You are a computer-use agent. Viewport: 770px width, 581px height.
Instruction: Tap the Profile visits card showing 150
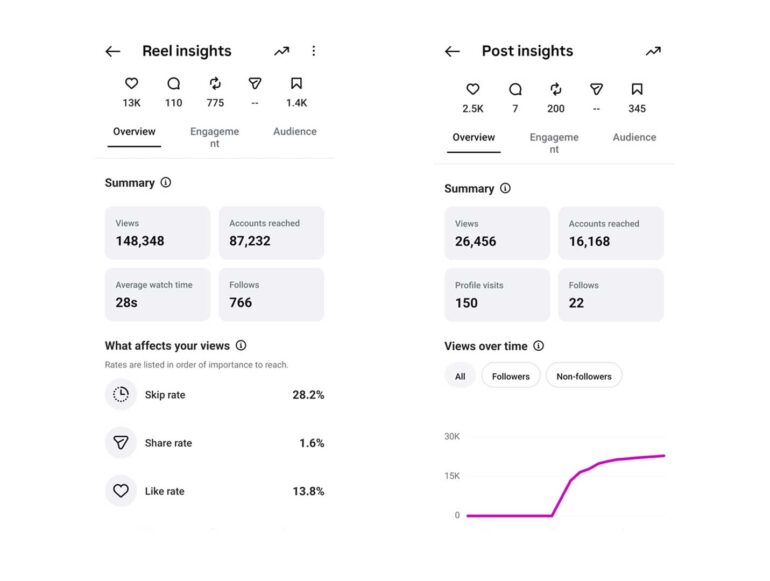pyautogui.click(x=497, y=295)
